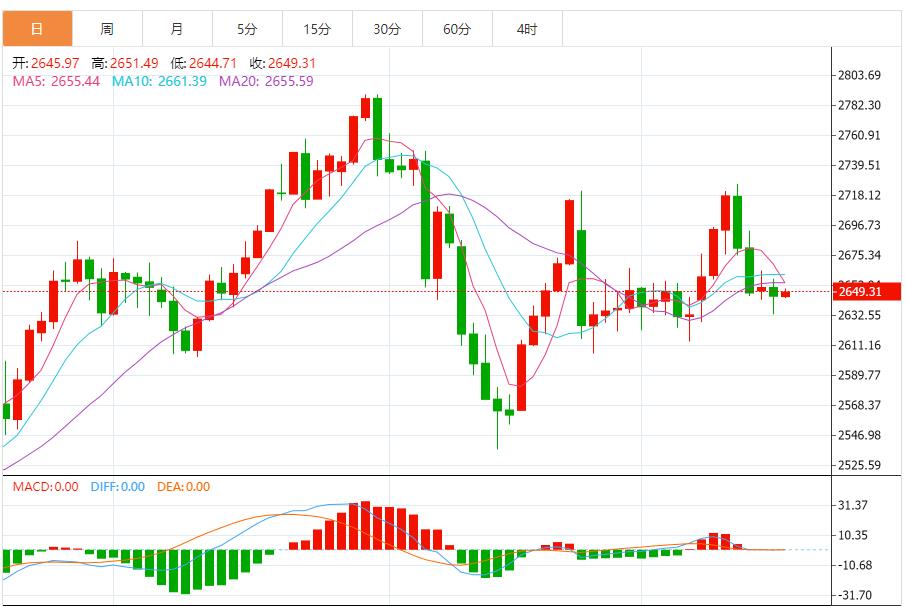
Task: Click the tallest red MACD histogram bar
Action: point(365,525)
